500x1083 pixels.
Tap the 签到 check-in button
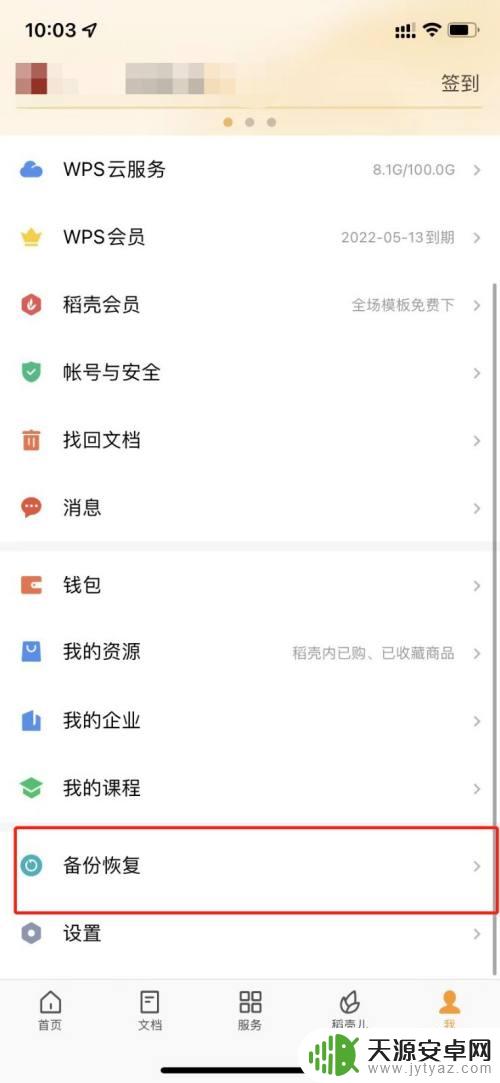[x=461, y=84]
